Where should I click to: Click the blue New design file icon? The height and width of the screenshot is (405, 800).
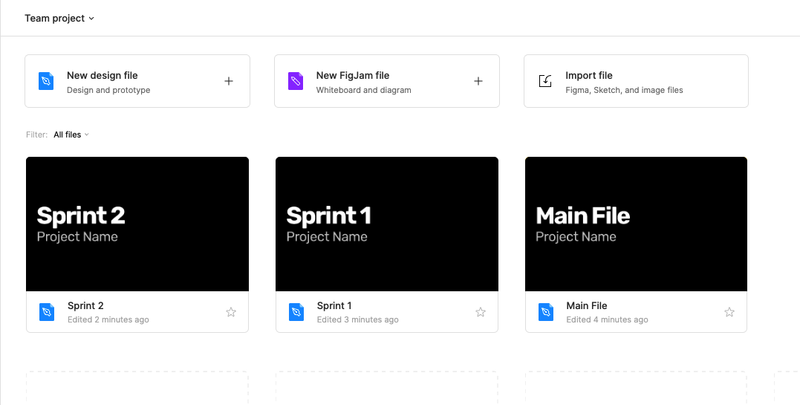(46, 81)
